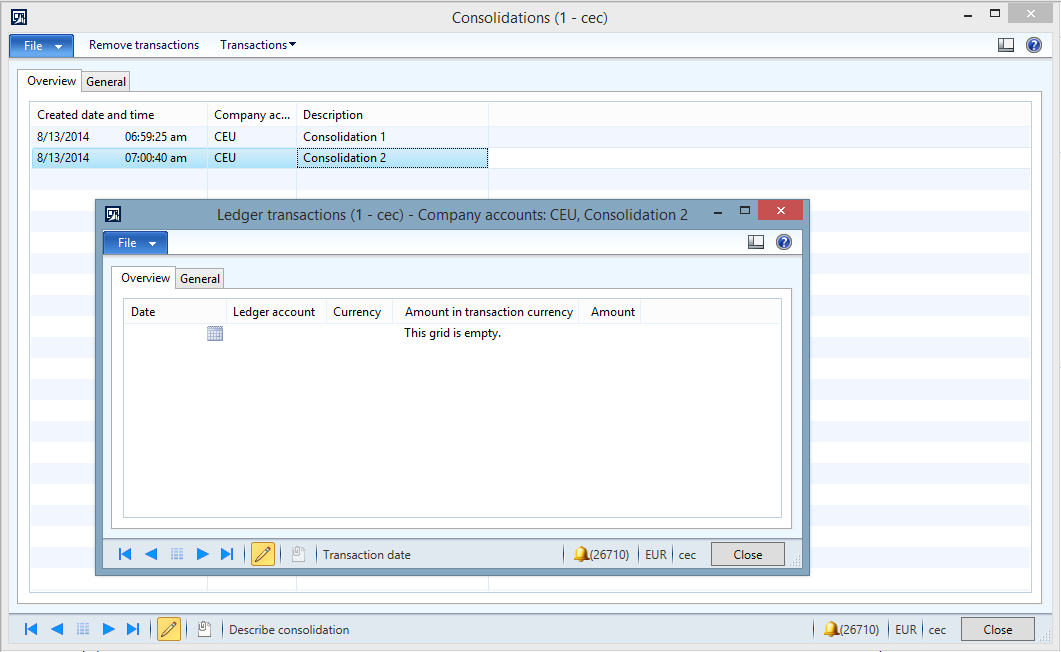Click Remove transactions in the toolbar
Screen dimensions: 1061x652
tap(144, 45)
